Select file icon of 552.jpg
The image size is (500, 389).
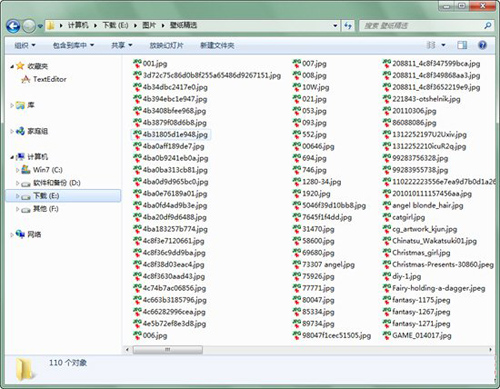pos(297,134)
